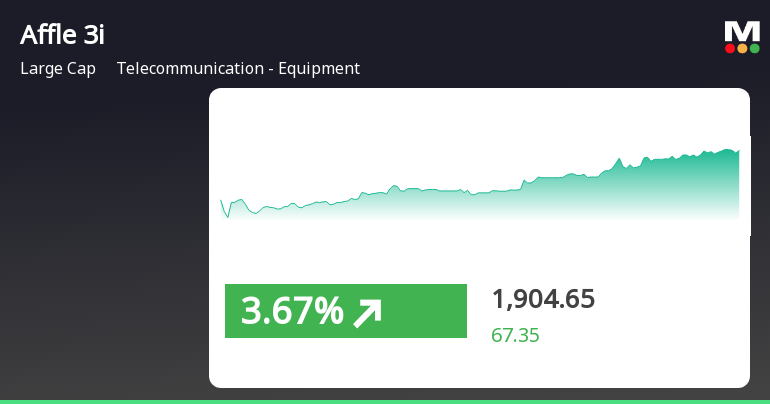This screenshot has height=404, width=770.
Task: Click the sharp spike in the price chart
Action: point(620,159)
